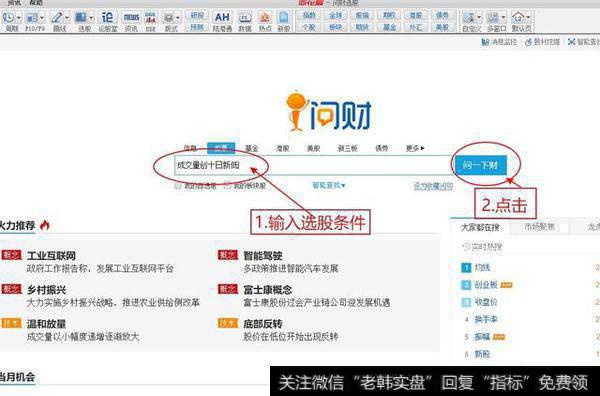Expand the F10/F9 dropdown arrow
600x396 pixels.
pos(42,18)
